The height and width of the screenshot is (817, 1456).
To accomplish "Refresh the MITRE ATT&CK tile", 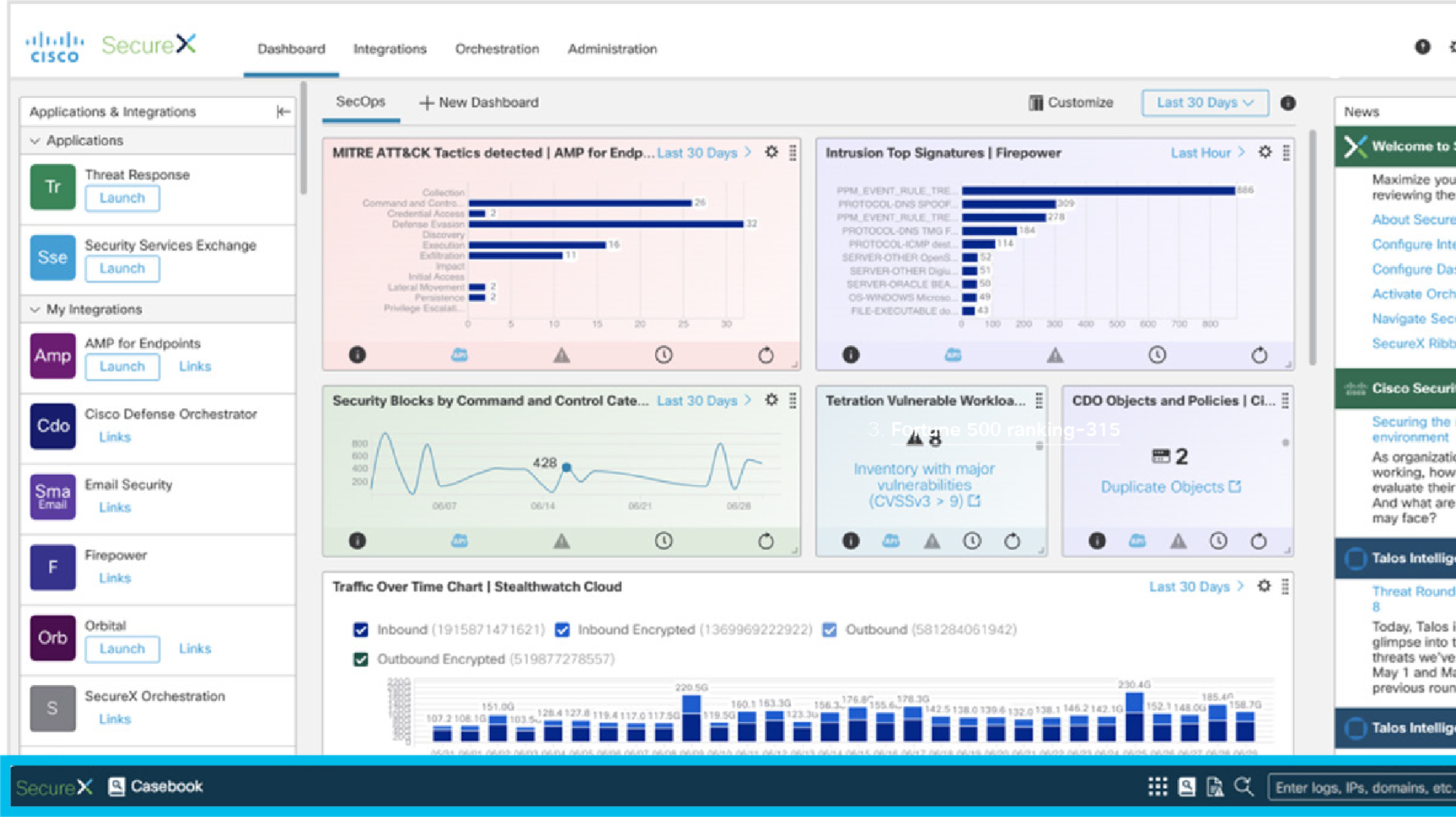I will (x=766, y=355).
